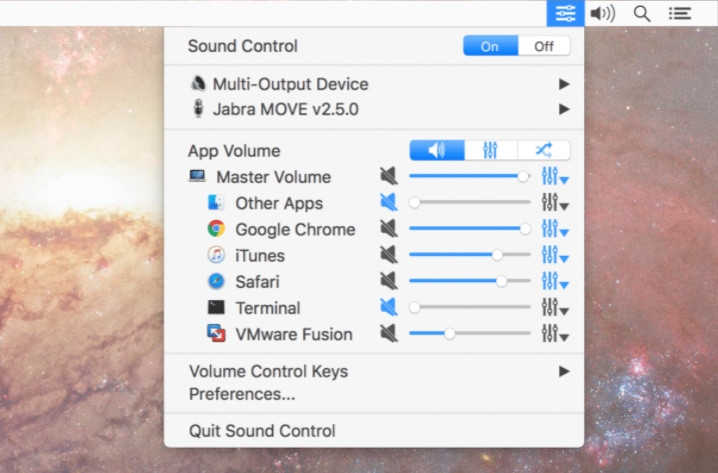Open equalizer for Google Chrome
Screen dimensions: 718x473
click(553, 229)
